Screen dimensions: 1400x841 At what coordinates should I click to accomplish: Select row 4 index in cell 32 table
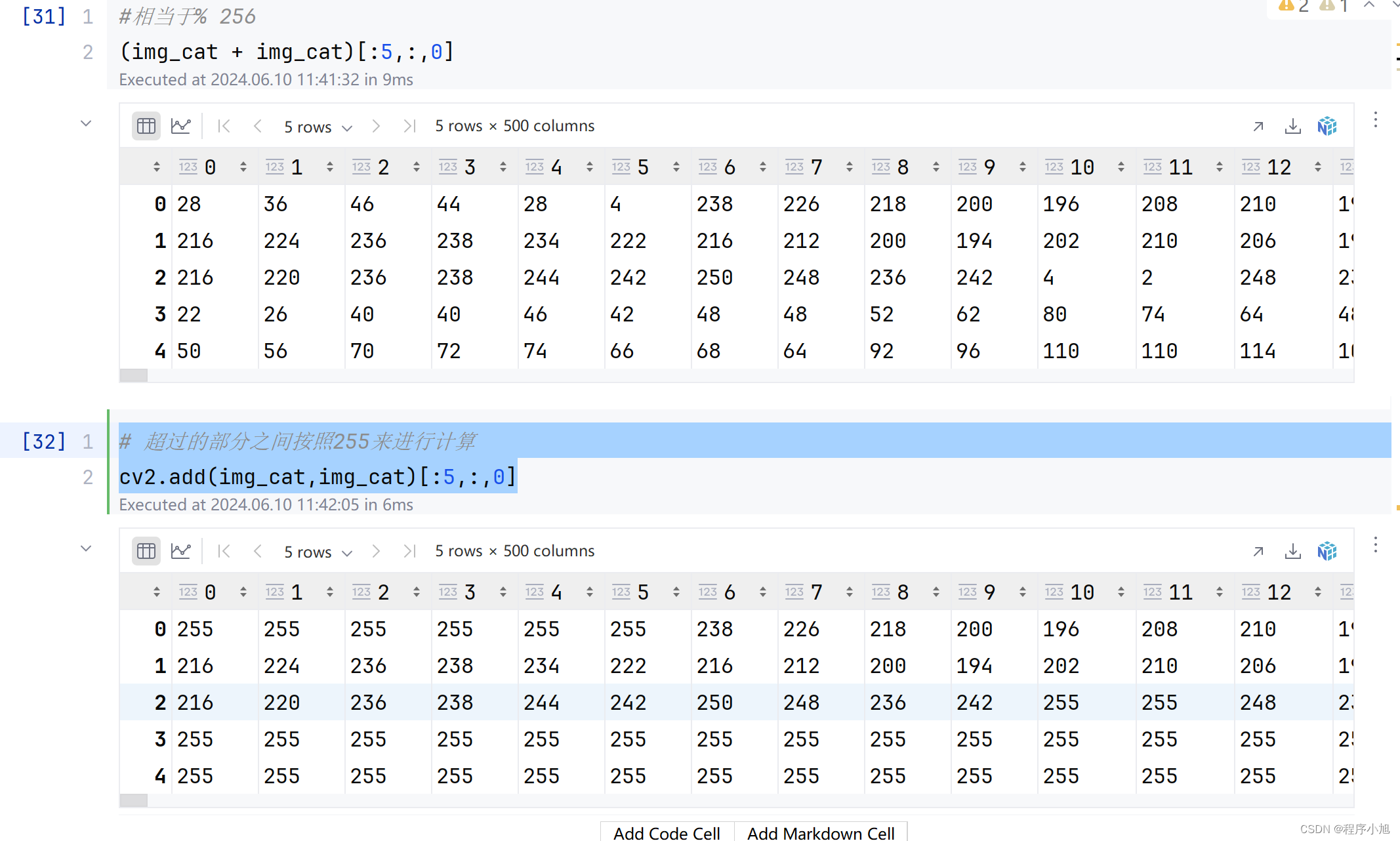[160, 776]
